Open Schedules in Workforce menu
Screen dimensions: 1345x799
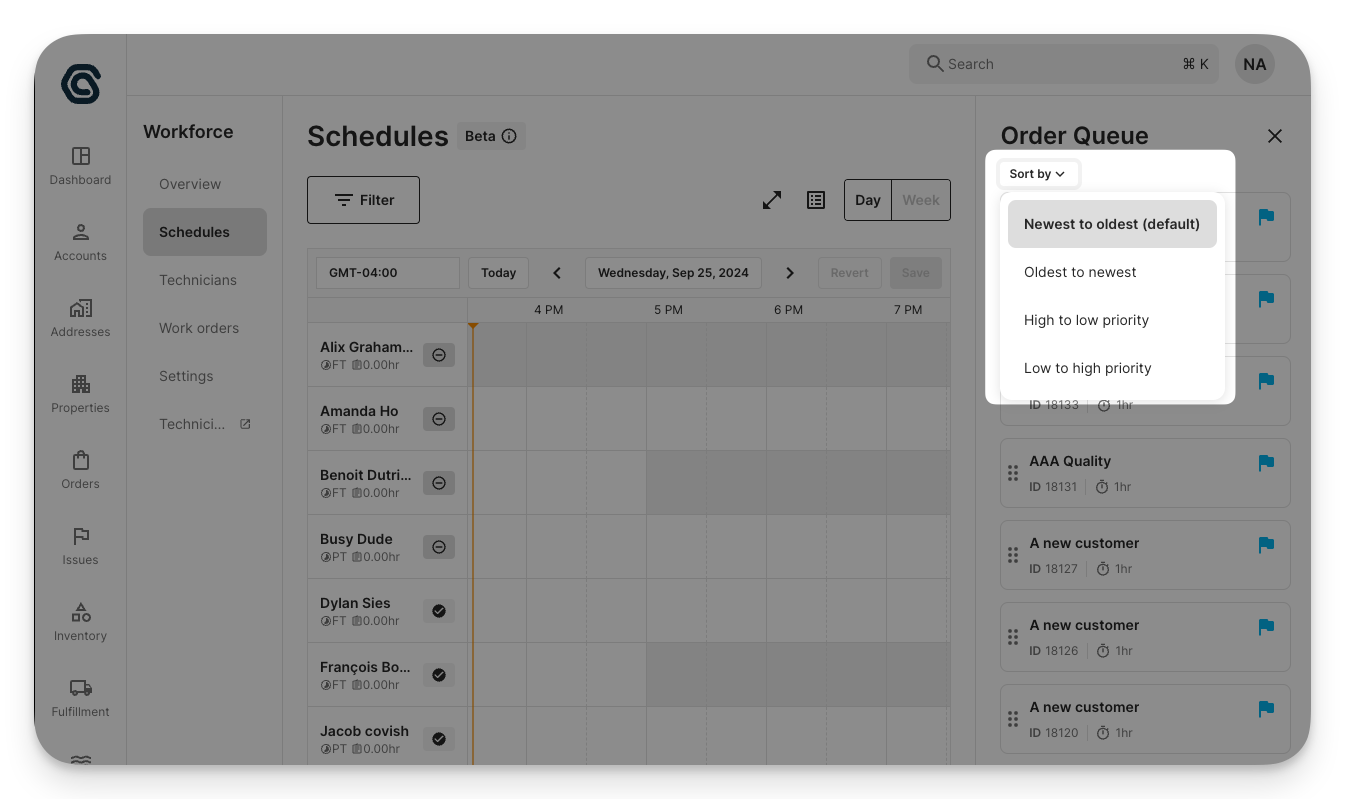pyautogui.click(x=205, y=232)
